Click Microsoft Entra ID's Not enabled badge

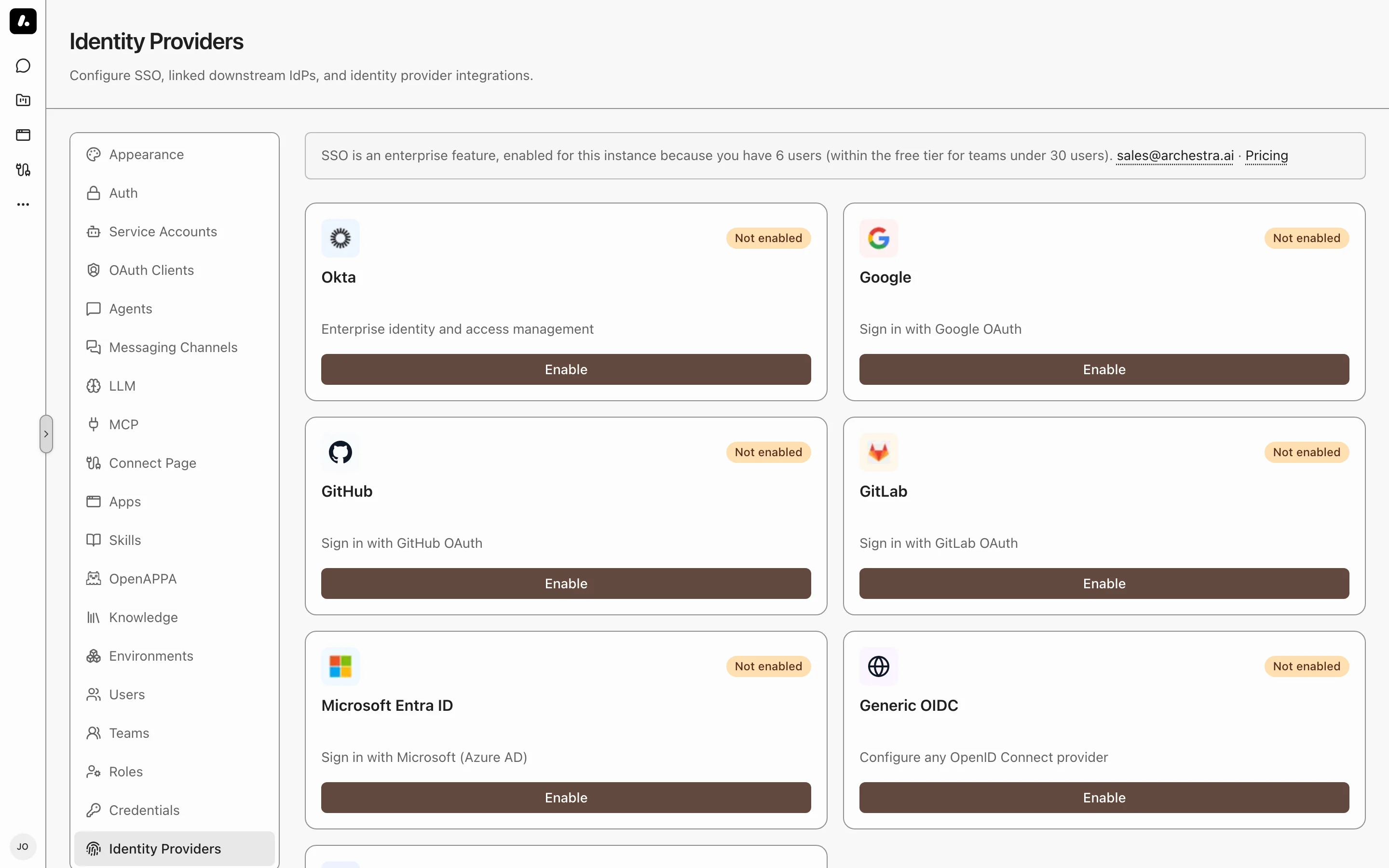769,666
